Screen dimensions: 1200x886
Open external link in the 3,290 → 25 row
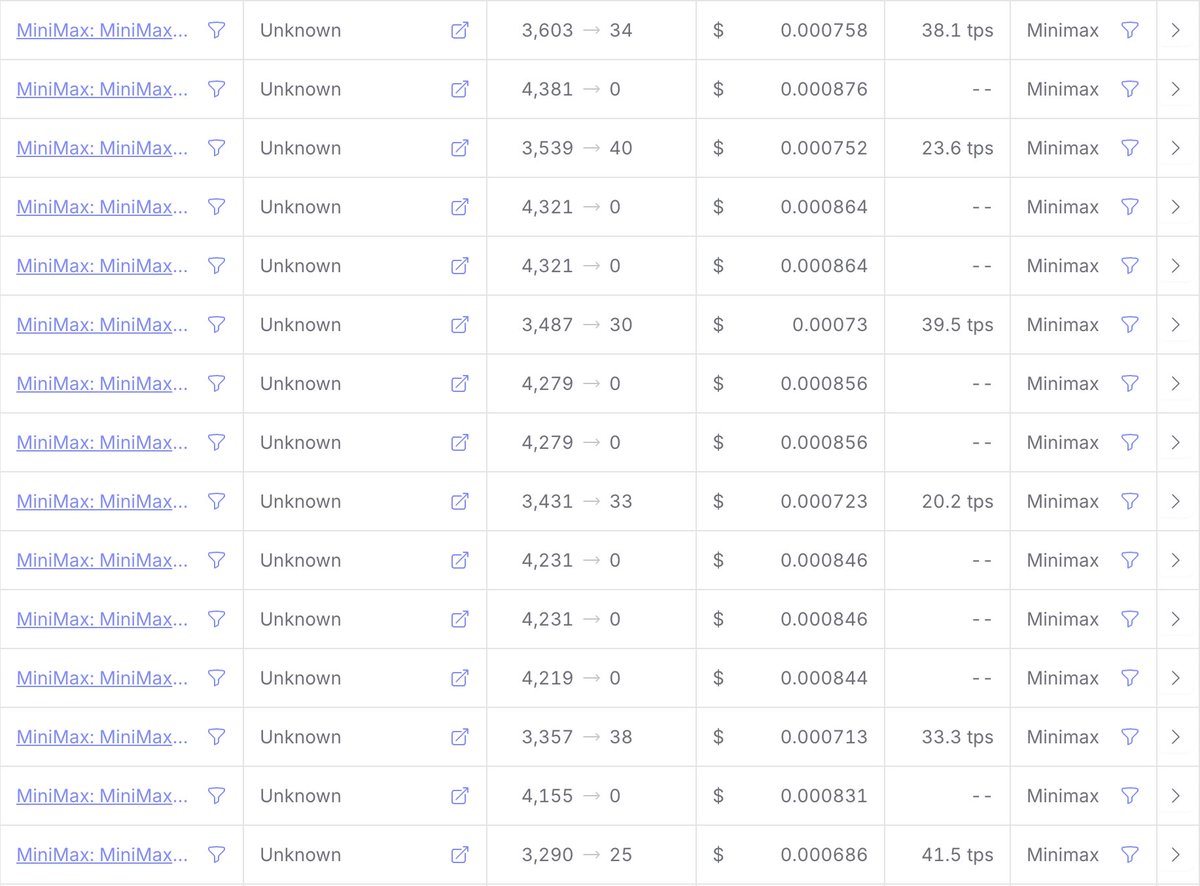pos(460,855)
